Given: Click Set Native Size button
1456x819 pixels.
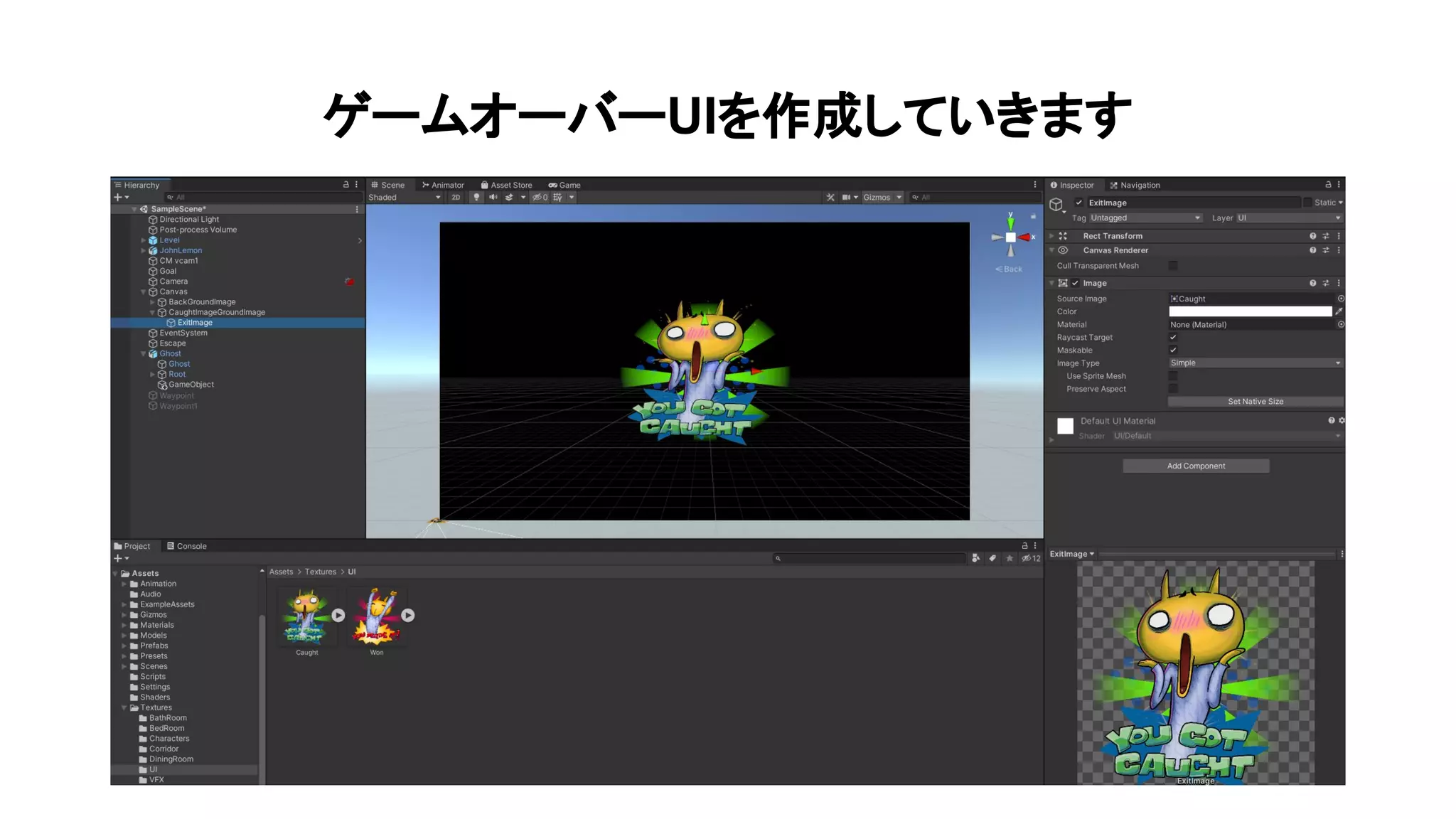Looking at the screenshot, I should (x=1256, y=402).
